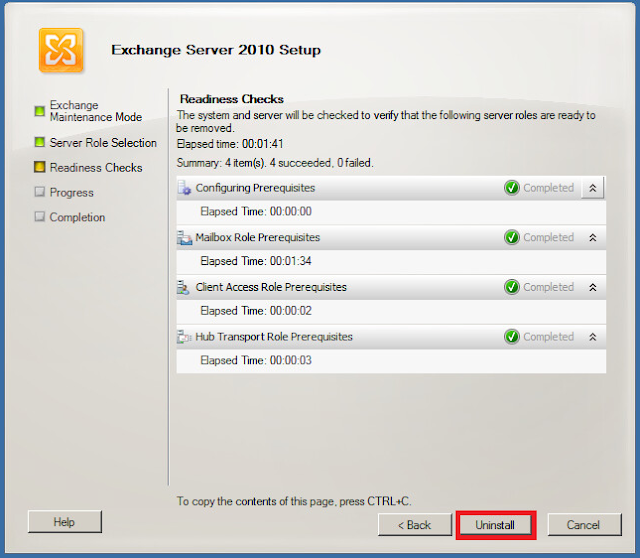Click the press CTRL+C copy hint text
640x558 pixels.
click(293, 501)
